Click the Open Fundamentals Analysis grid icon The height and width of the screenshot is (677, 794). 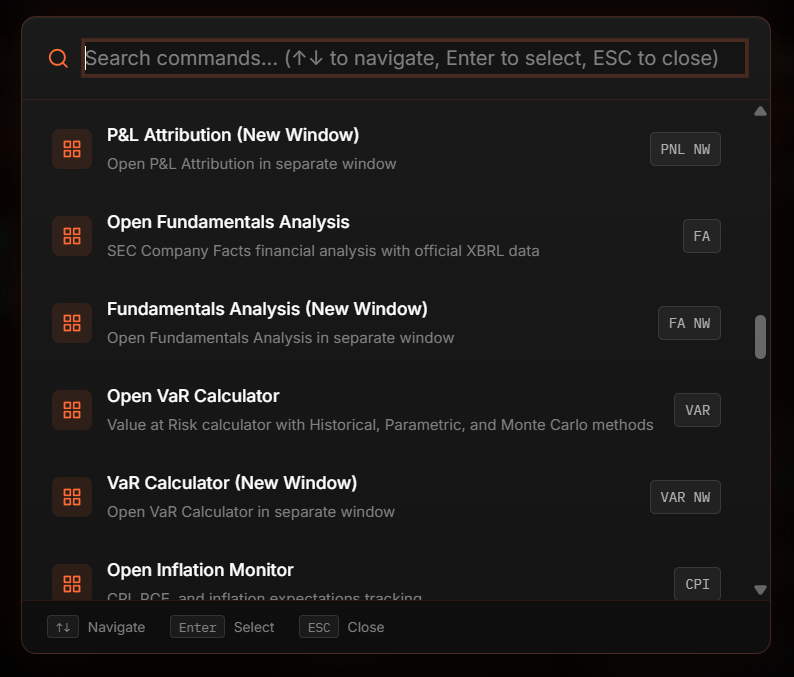point(72,236)
